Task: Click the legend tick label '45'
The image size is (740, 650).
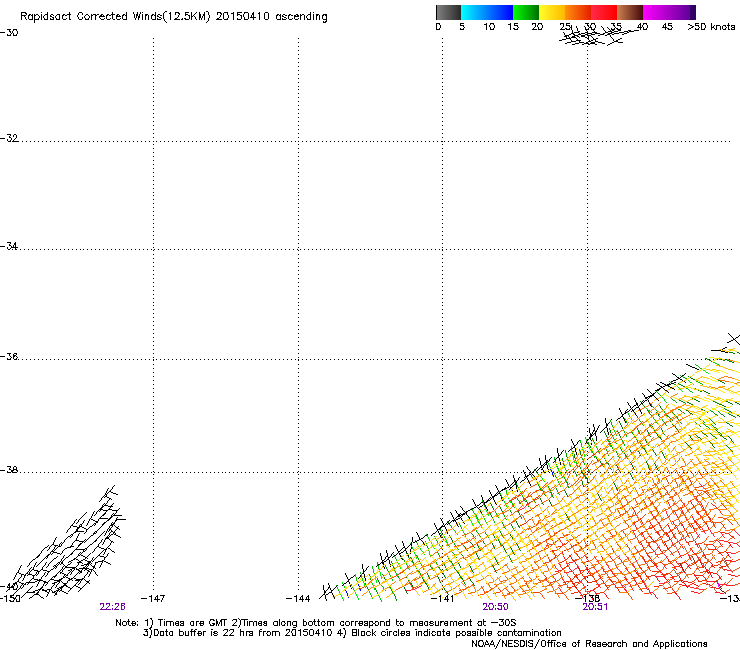Action: (667, 27)
